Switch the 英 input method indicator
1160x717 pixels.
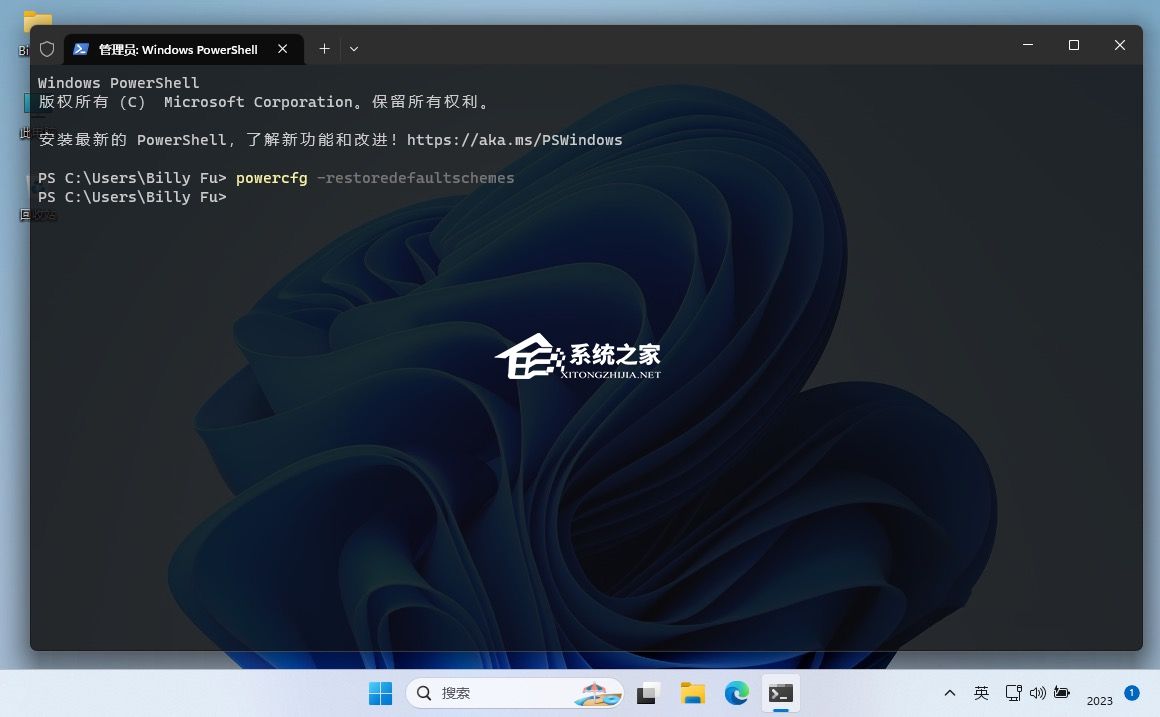(x=981, y=693)
